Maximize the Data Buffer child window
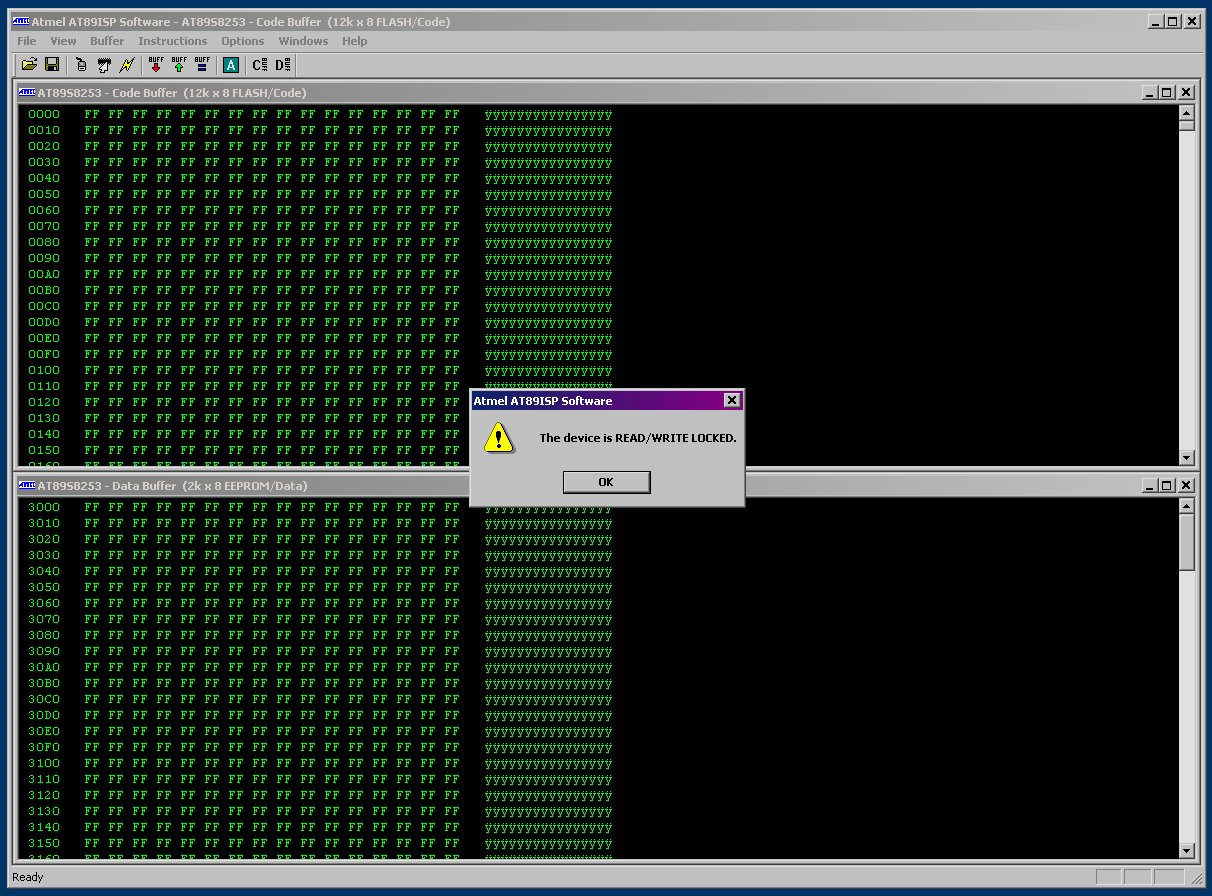 pos(1167,485)
